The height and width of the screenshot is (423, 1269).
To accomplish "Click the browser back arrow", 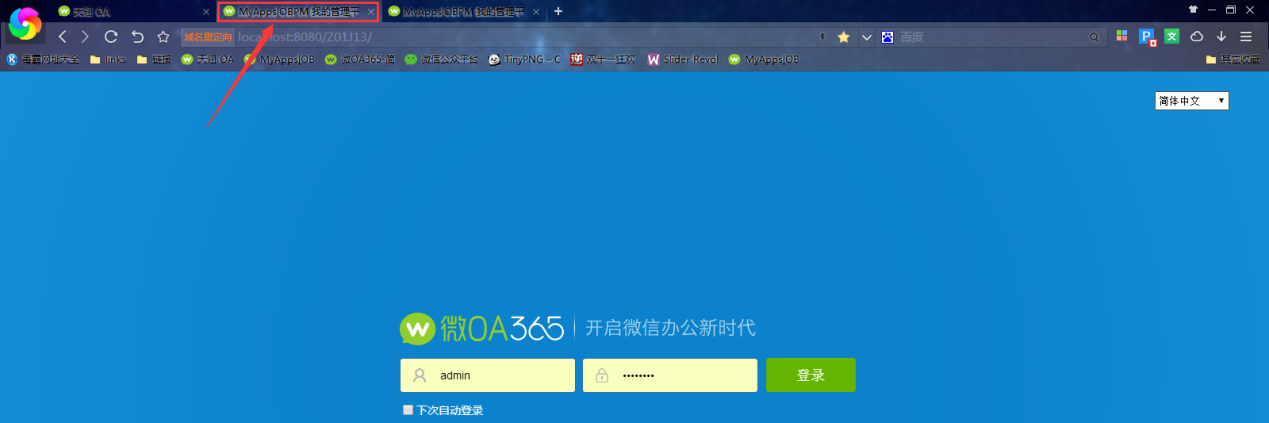I will pos(62,36).
